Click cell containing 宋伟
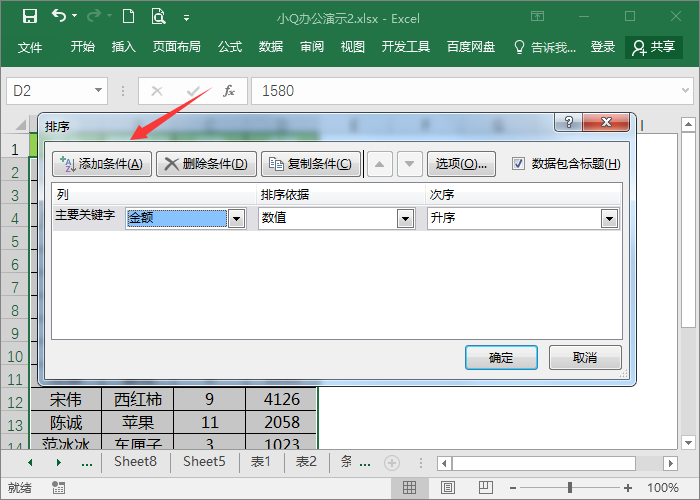700x500 pixels. tap(66, 399)
